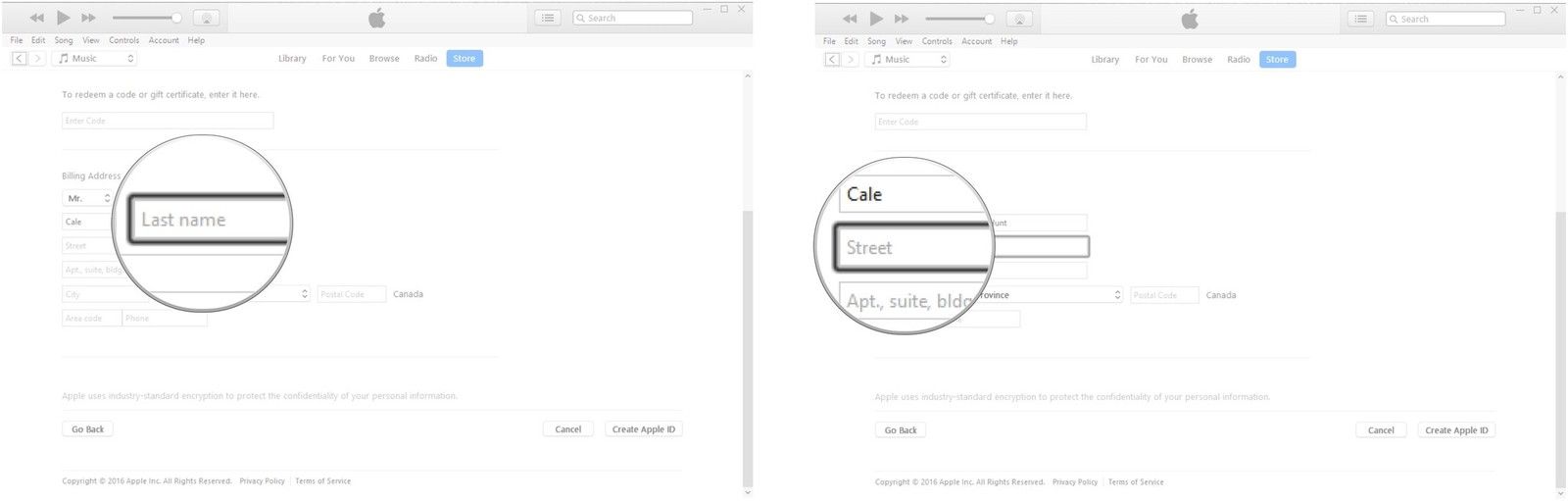Open the Account menu in the left window

coord(164,40)
